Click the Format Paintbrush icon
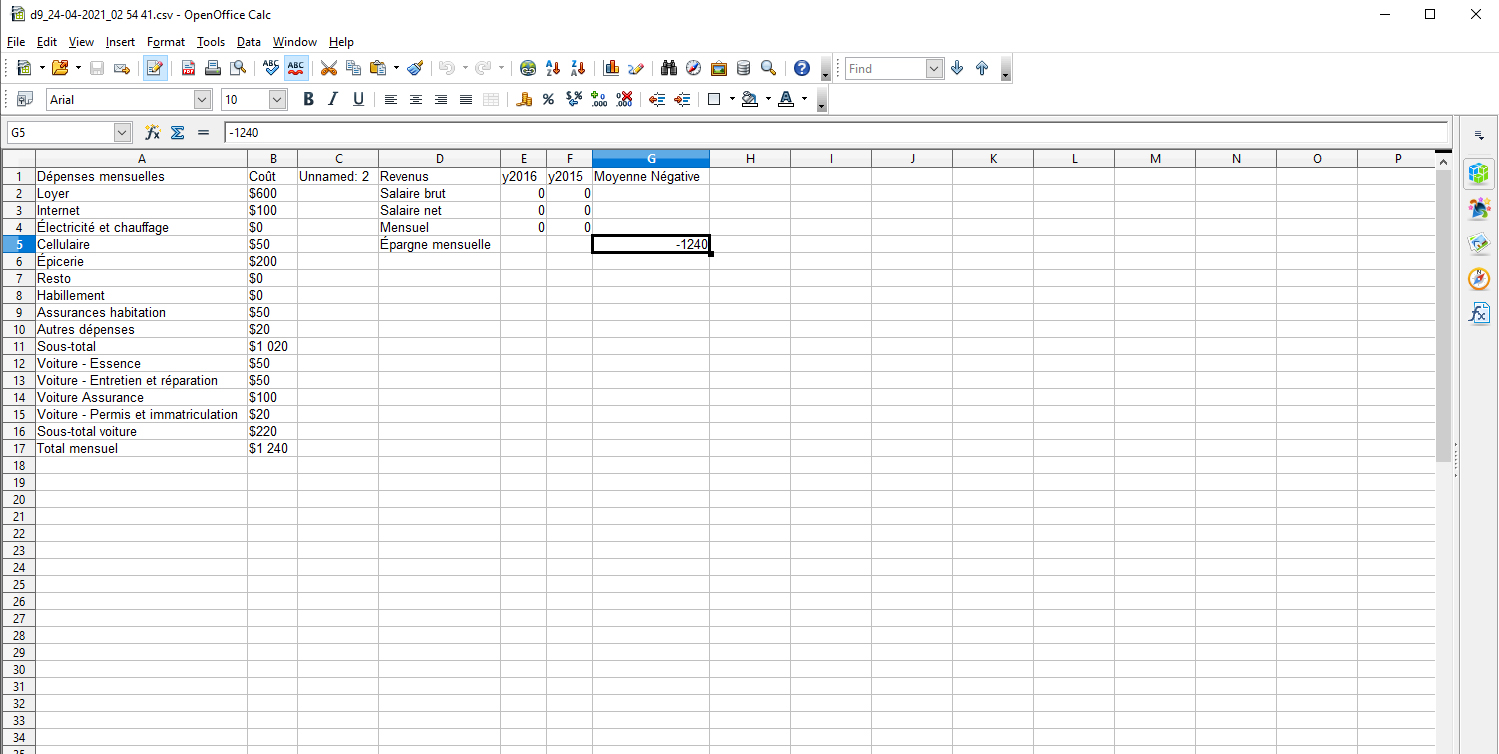The height and width of the screenshot is (754, 1499). pos(415,68)
